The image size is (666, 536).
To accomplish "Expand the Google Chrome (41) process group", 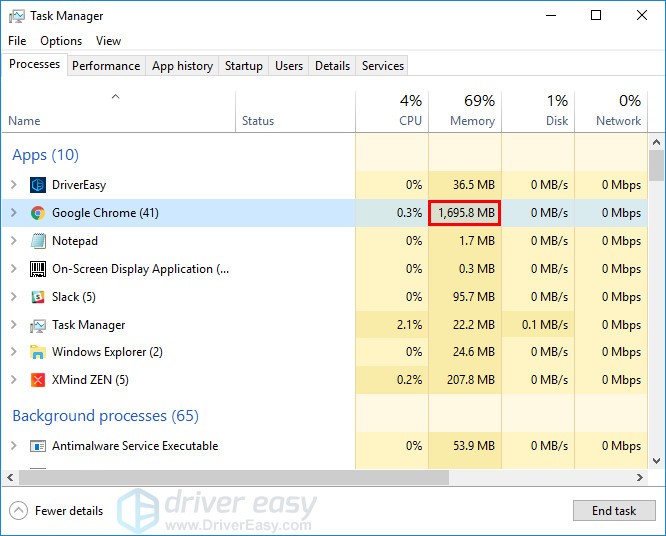I will click(14, 213).
